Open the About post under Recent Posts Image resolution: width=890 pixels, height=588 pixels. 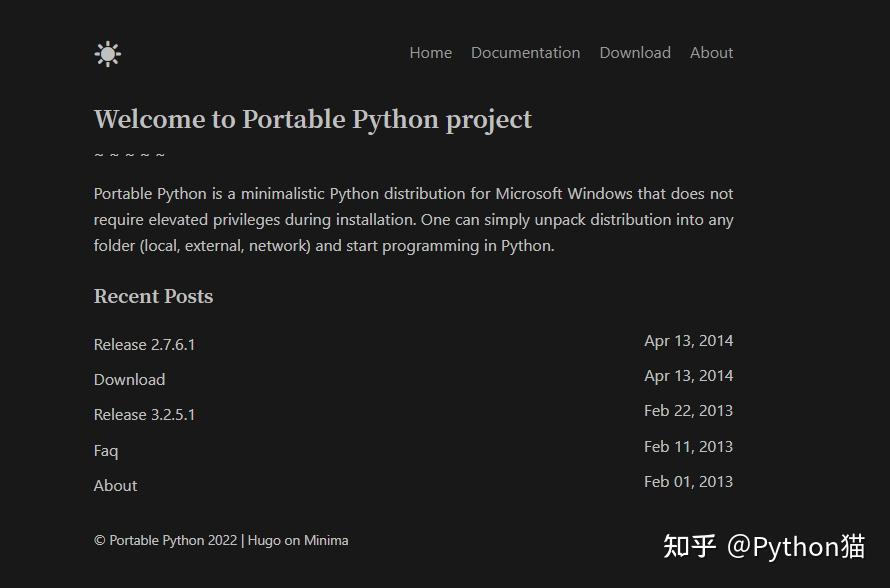(115, 485)
